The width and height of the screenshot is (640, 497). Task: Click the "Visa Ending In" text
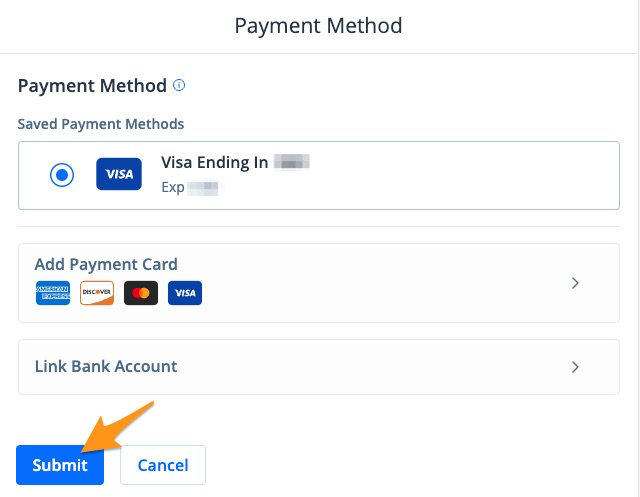click(214, 162)
